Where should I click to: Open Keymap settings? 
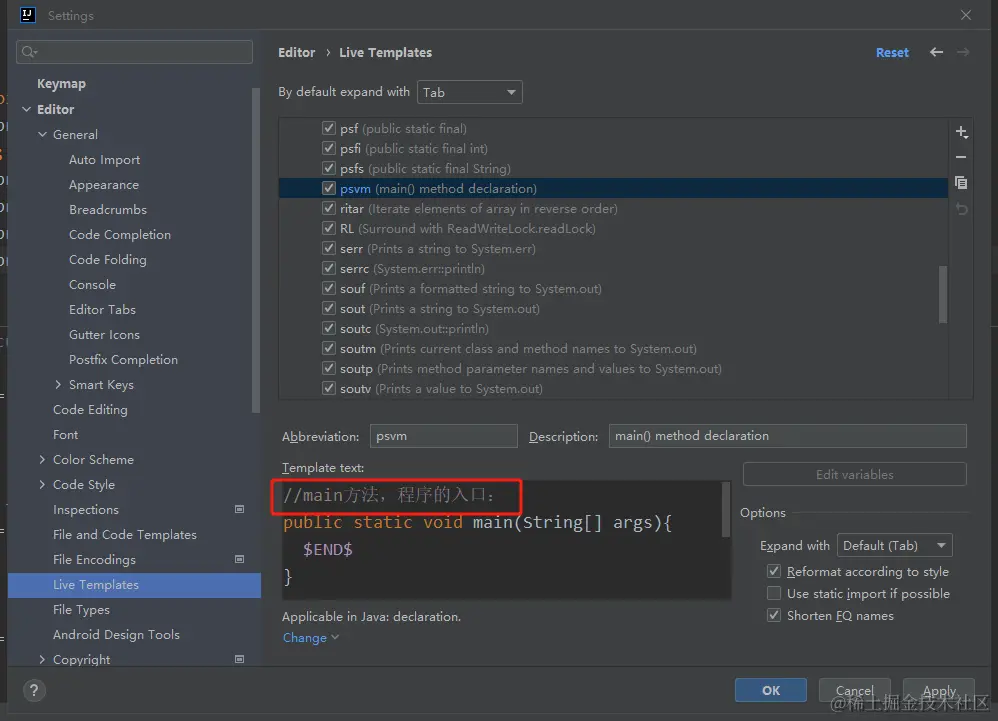tap(61, 84)
